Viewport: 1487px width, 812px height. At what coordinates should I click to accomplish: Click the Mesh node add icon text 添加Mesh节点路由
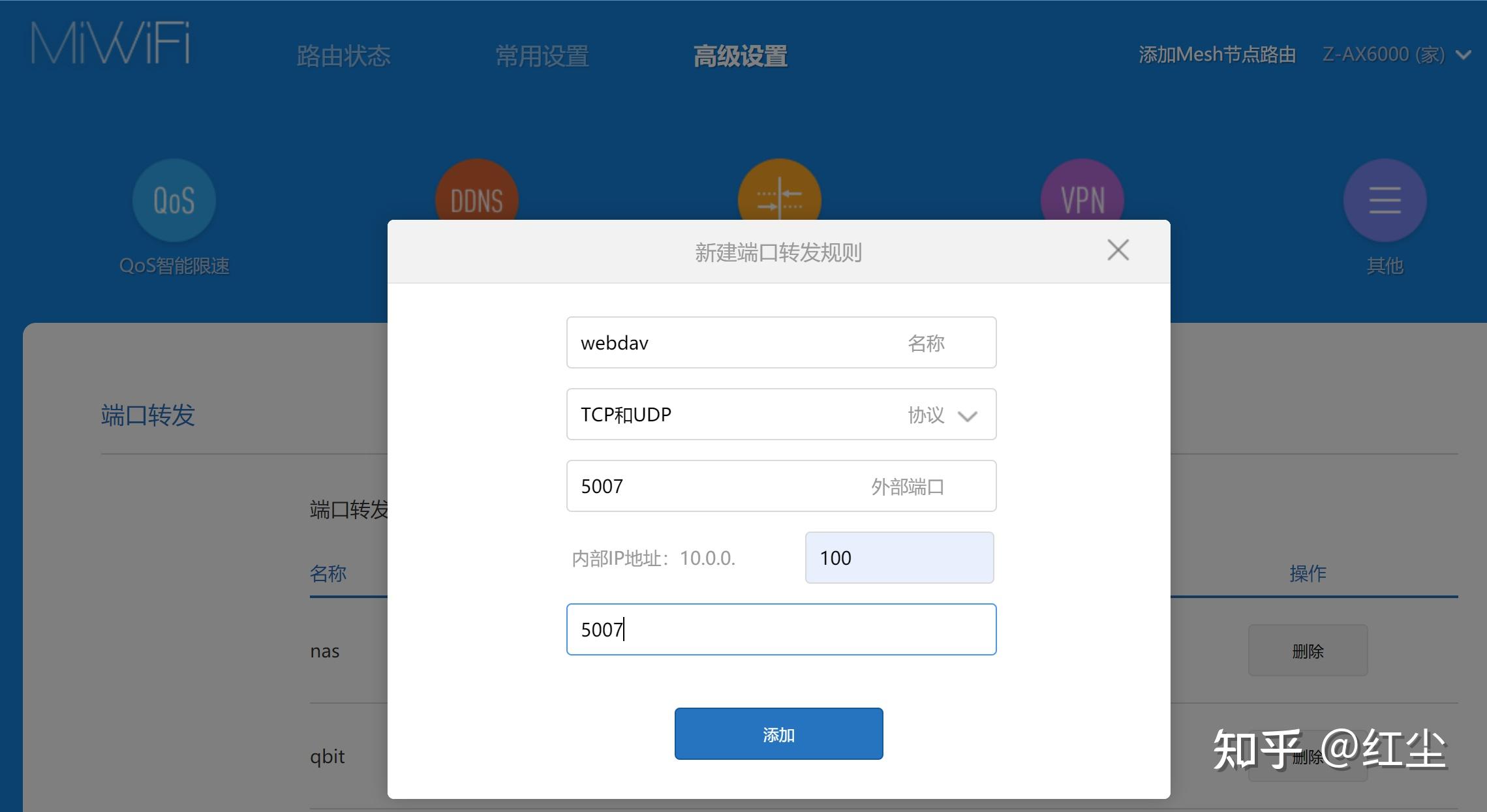click(1215, 54)
